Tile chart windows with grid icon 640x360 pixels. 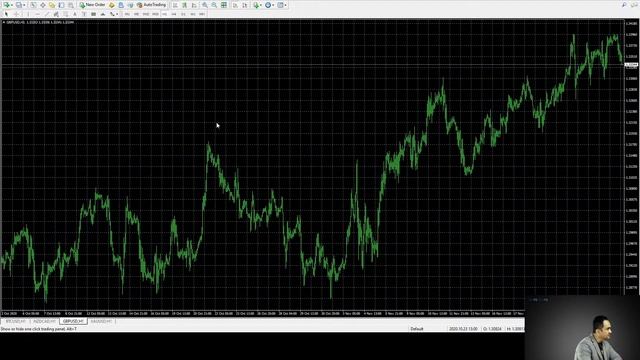click(224, 5)
